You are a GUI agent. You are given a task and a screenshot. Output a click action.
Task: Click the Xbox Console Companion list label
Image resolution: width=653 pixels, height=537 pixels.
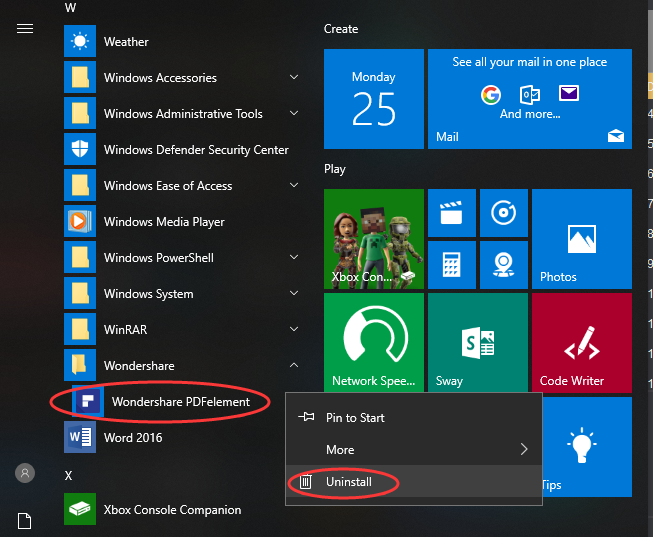coord(172,510)
